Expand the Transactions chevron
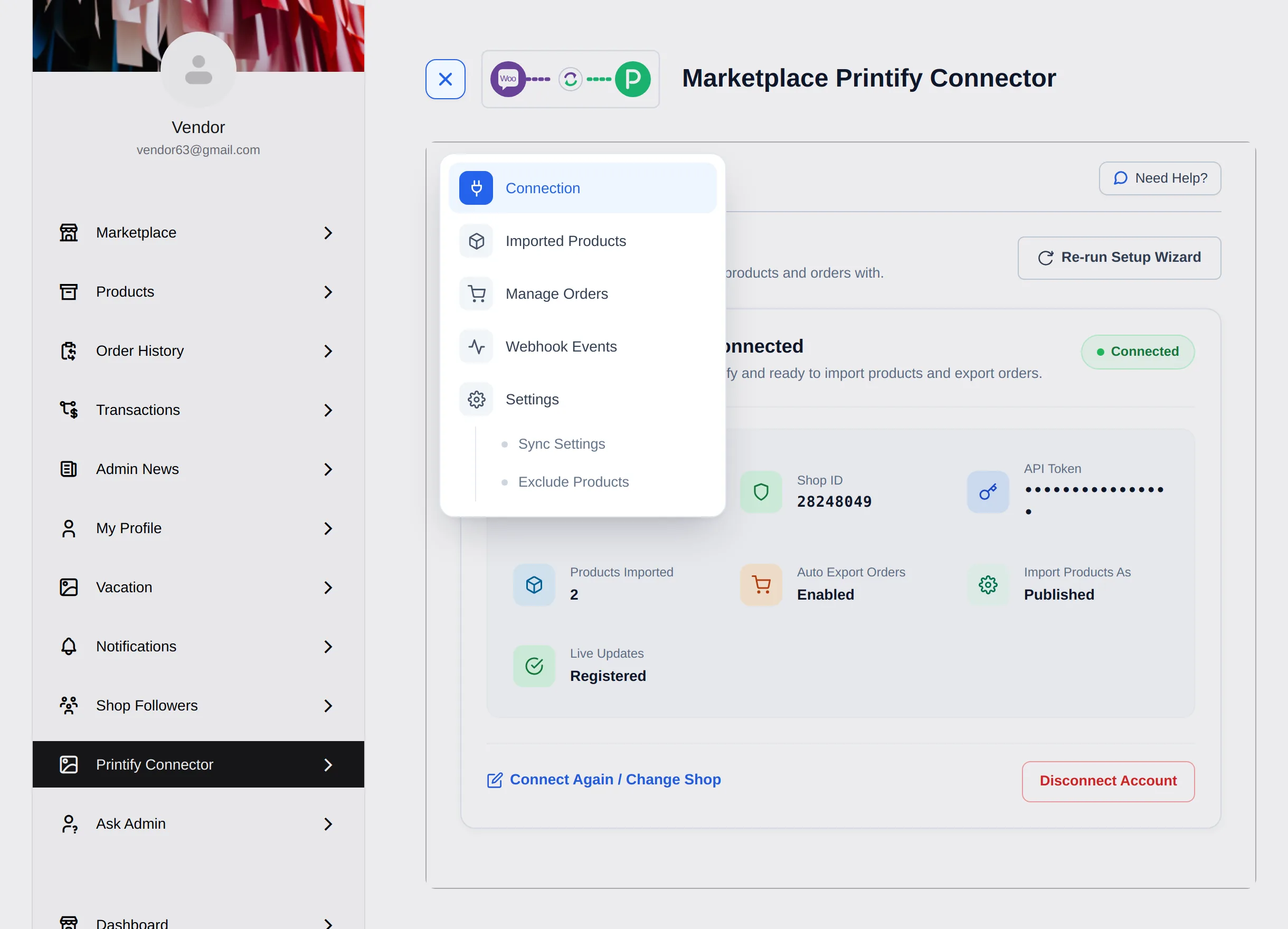Viewport: 1288px width, 929px height. [328, 410]
